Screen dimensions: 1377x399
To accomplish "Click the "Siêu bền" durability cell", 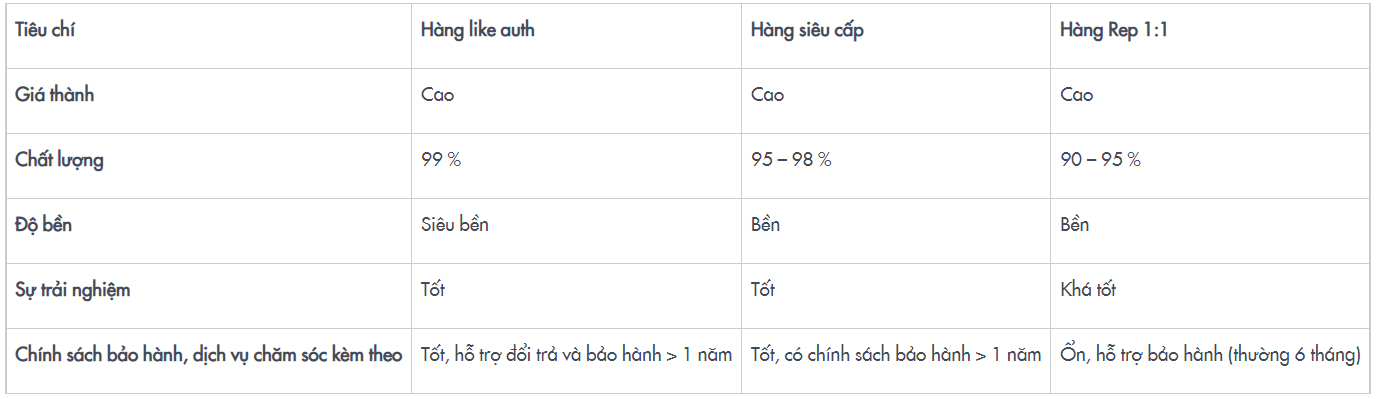I will [x=455, y=225].
